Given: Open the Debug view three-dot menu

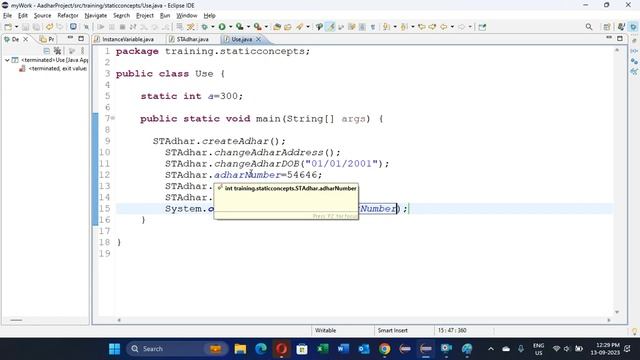Looking at the screenshot, I should point(83,51).
